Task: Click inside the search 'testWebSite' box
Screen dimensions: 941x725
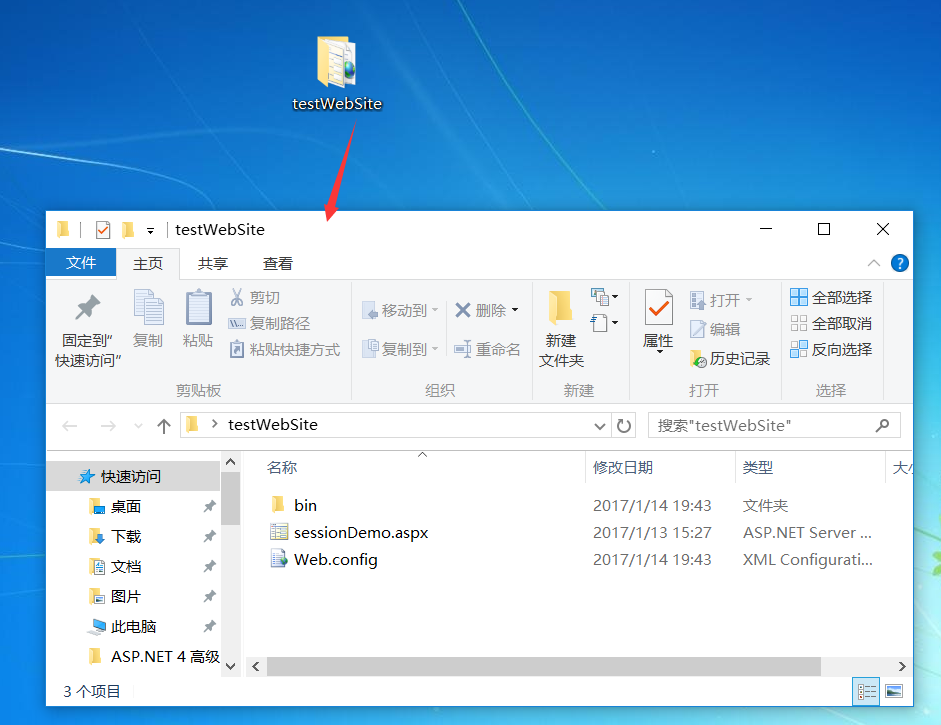Action: click(x=770, y=425)
